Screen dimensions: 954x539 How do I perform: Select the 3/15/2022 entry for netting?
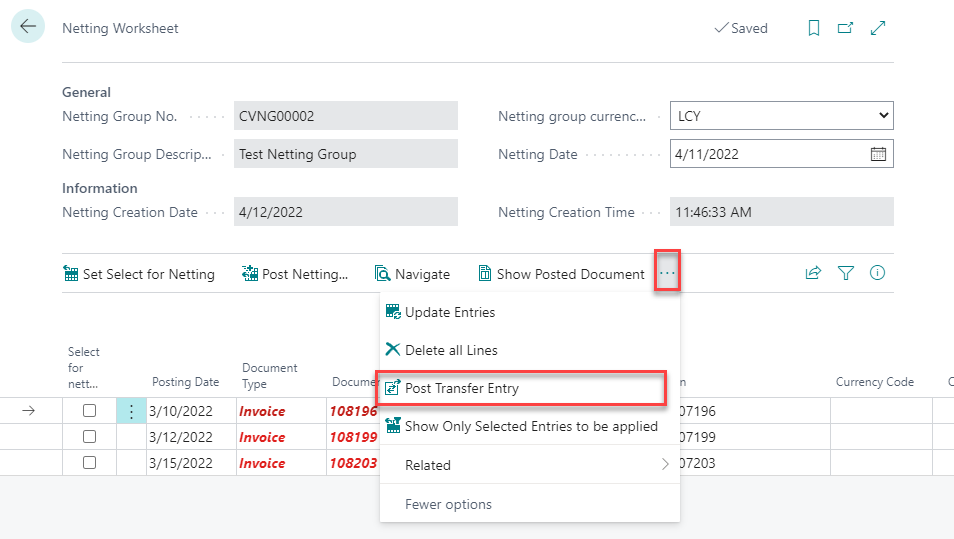coord(89,463)
